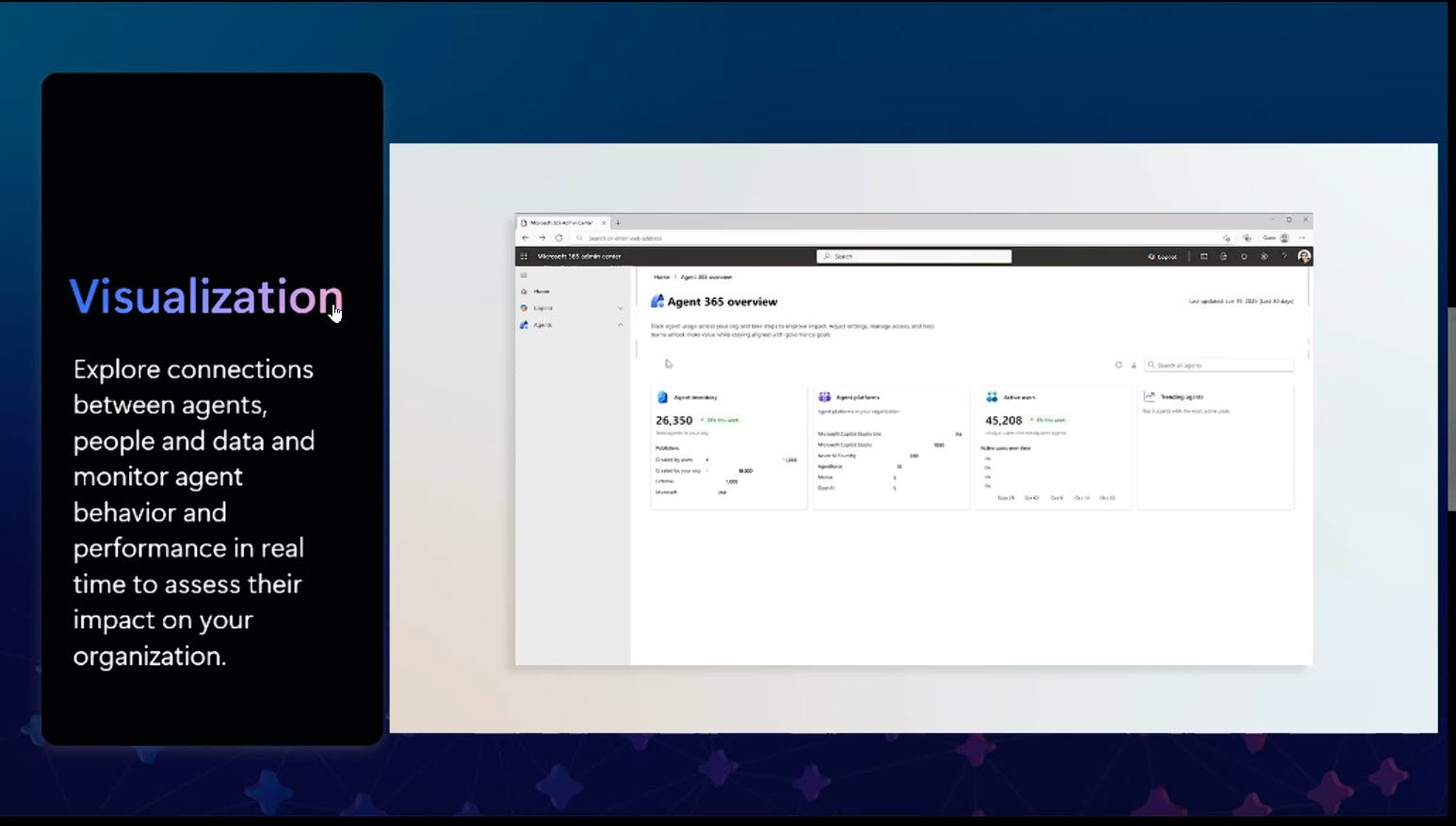Click the Agent inventory card
The image size is (1456, 826).
point(728,446)
